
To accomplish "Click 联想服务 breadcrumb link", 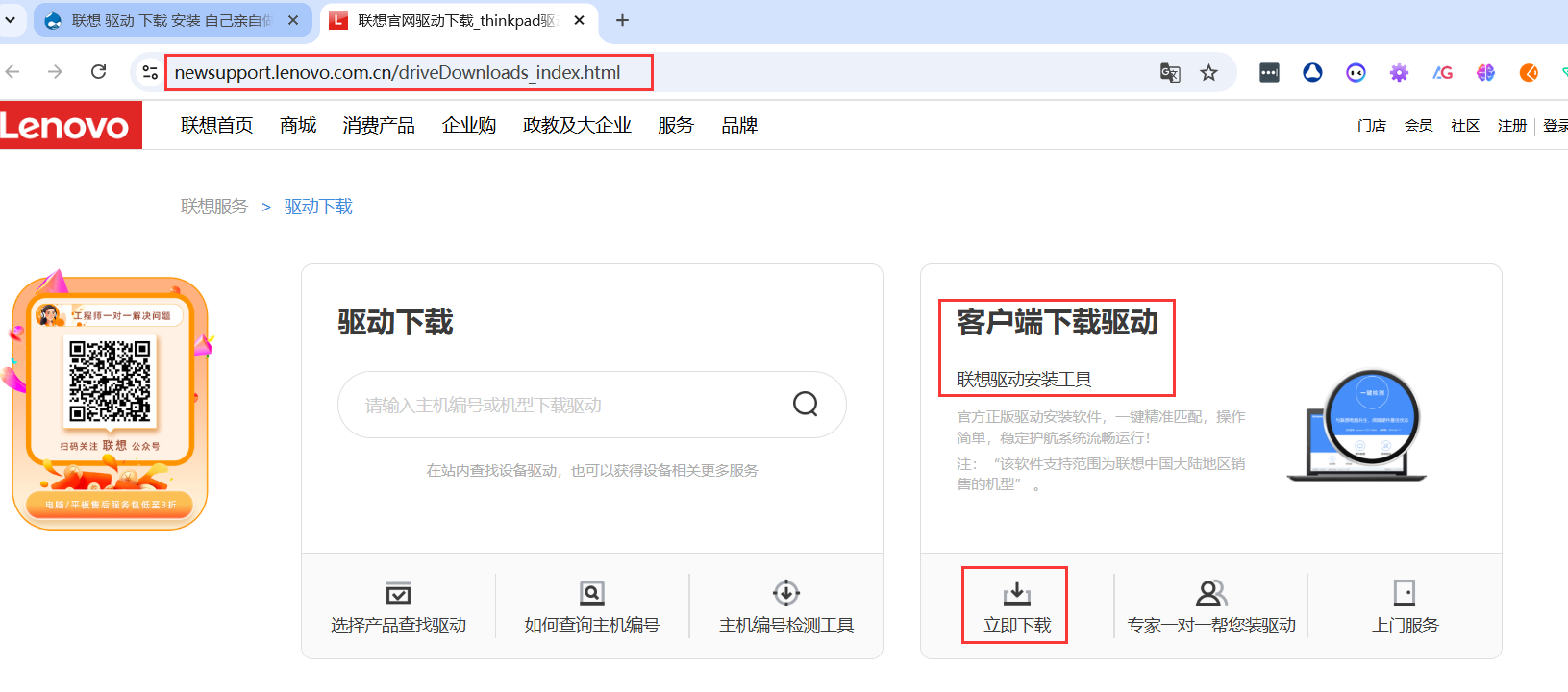I will click(214, 207).
